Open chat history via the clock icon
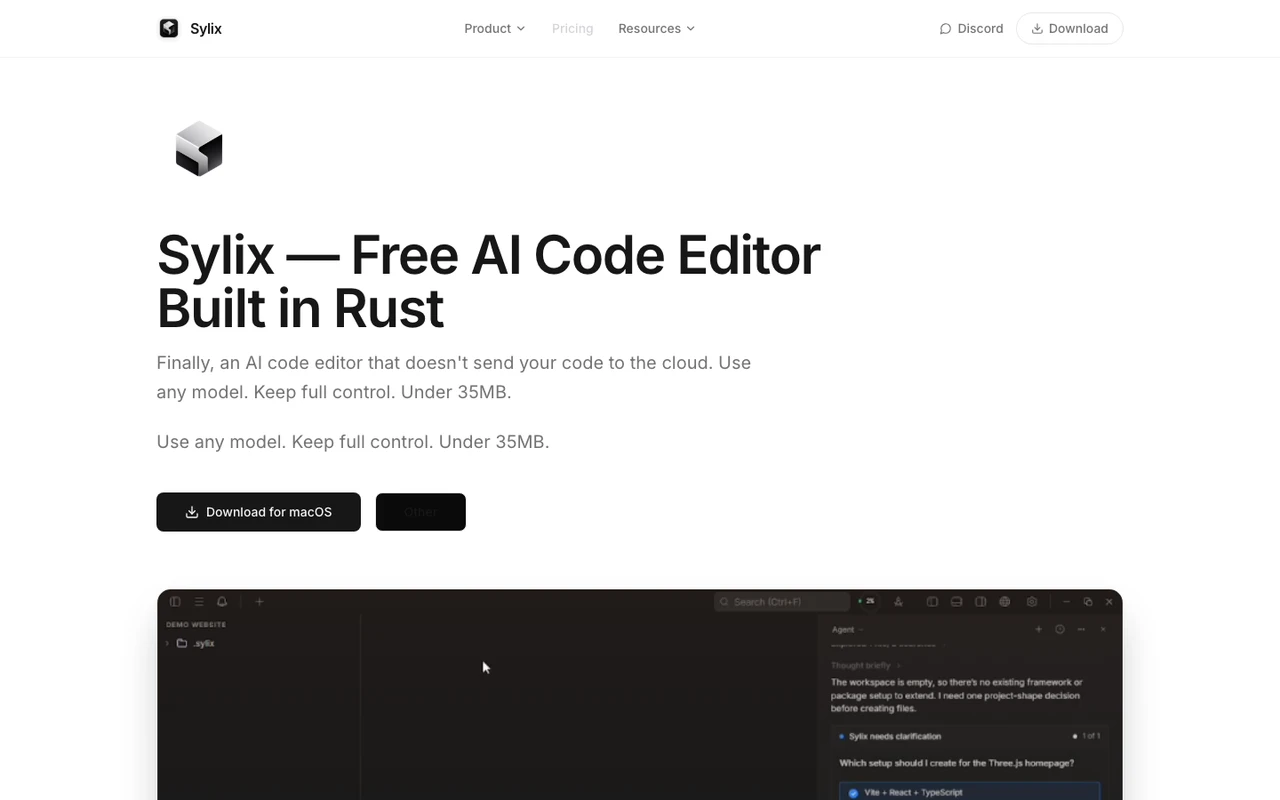The image size is (1280, 800). 1060,630
